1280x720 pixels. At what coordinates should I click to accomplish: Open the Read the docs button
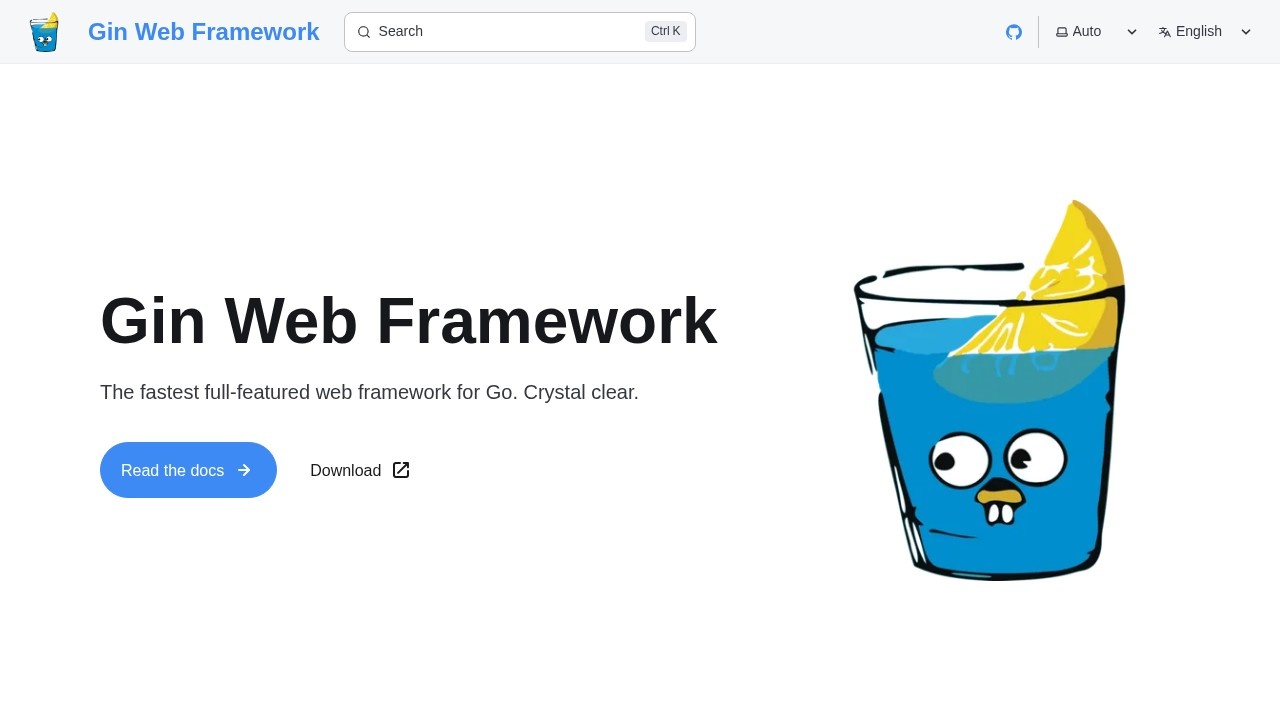click(x=188, y=470)
